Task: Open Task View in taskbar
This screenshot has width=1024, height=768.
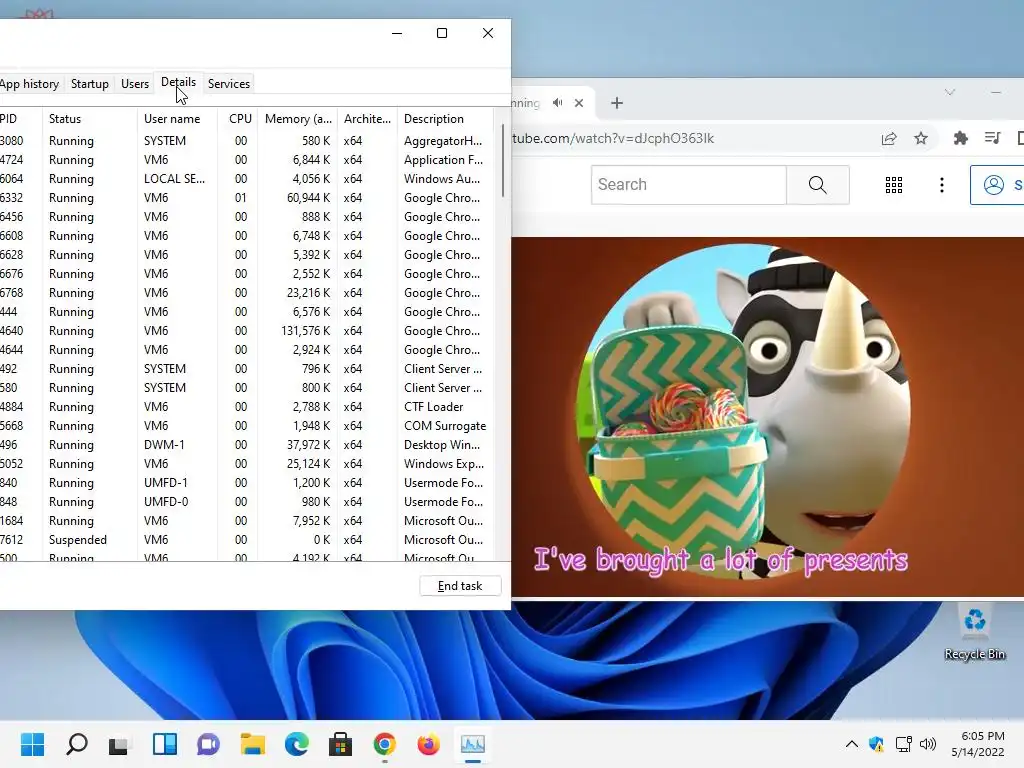Action: (120, 744)
